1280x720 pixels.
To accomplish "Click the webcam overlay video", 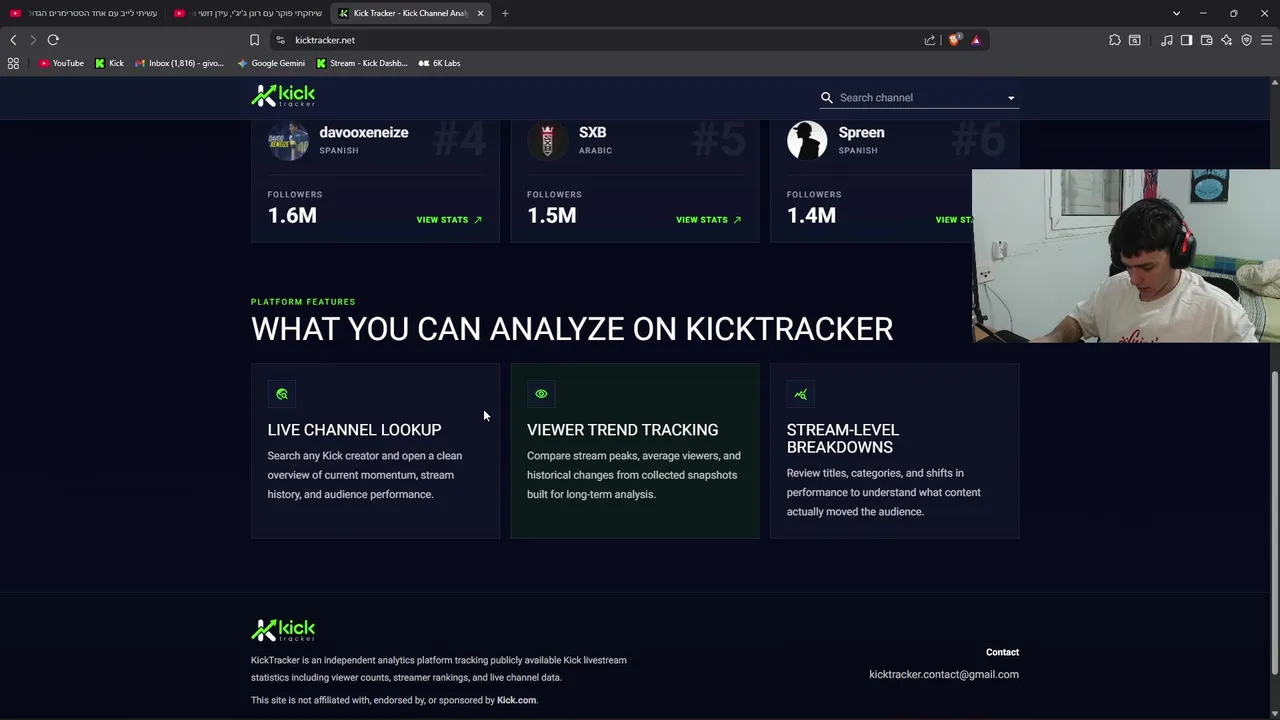I will coord(1125,256).
